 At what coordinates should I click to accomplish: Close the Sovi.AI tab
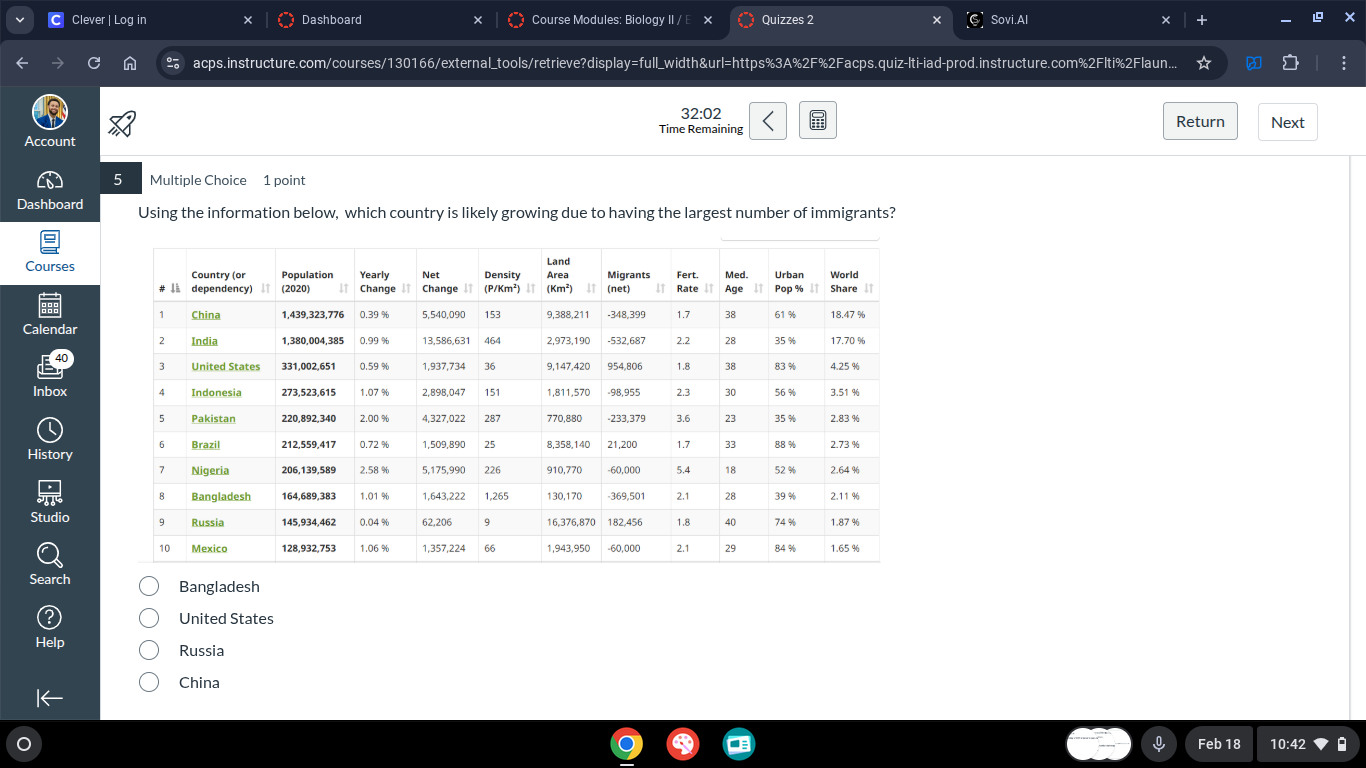click(x=1165, y=20)
